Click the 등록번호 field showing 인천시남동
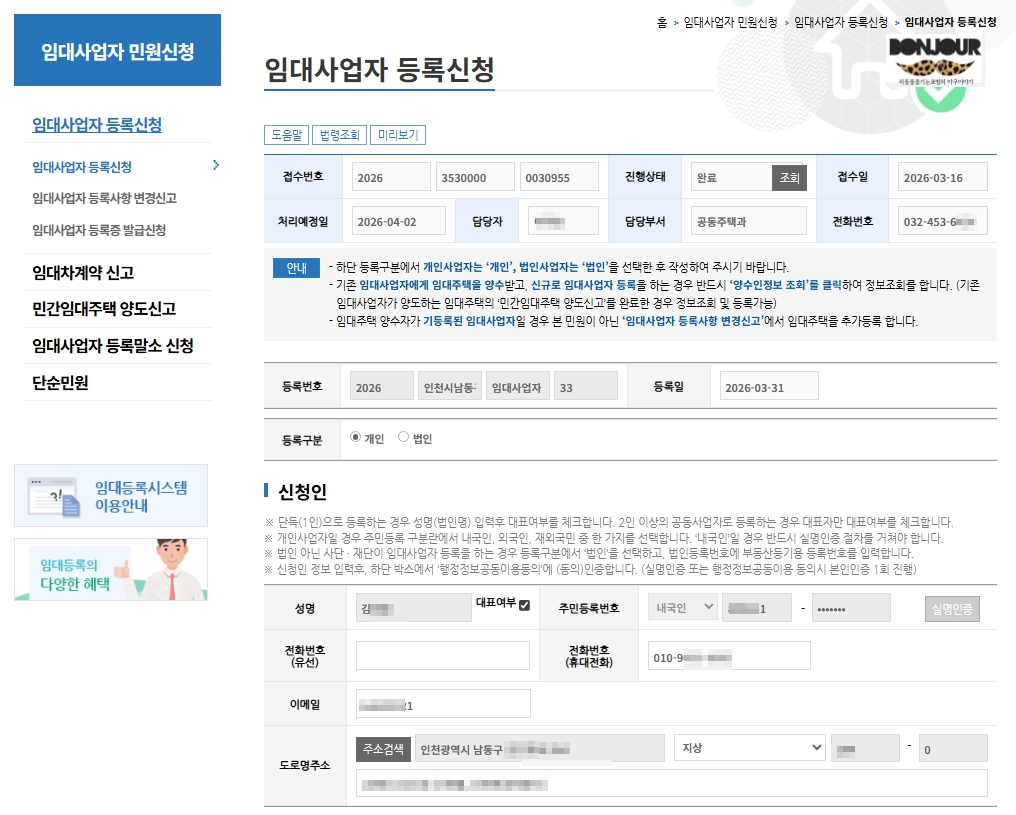The width and height of the screenshot is (1016, 815). (x=450, y=386)
